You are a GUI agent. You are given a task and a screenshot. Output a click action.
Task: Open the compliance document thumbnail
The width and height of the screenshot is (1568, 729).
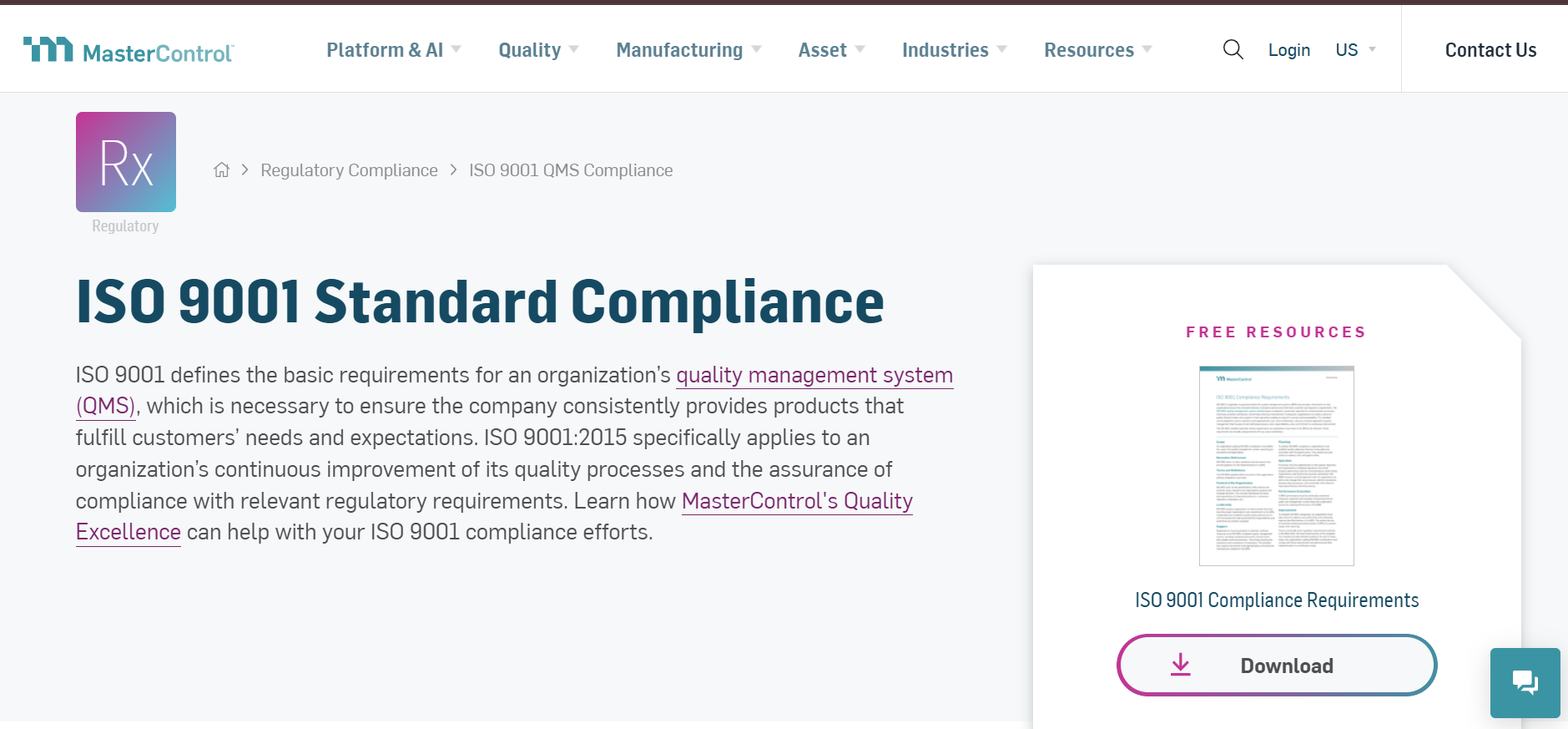[1277, 466]
